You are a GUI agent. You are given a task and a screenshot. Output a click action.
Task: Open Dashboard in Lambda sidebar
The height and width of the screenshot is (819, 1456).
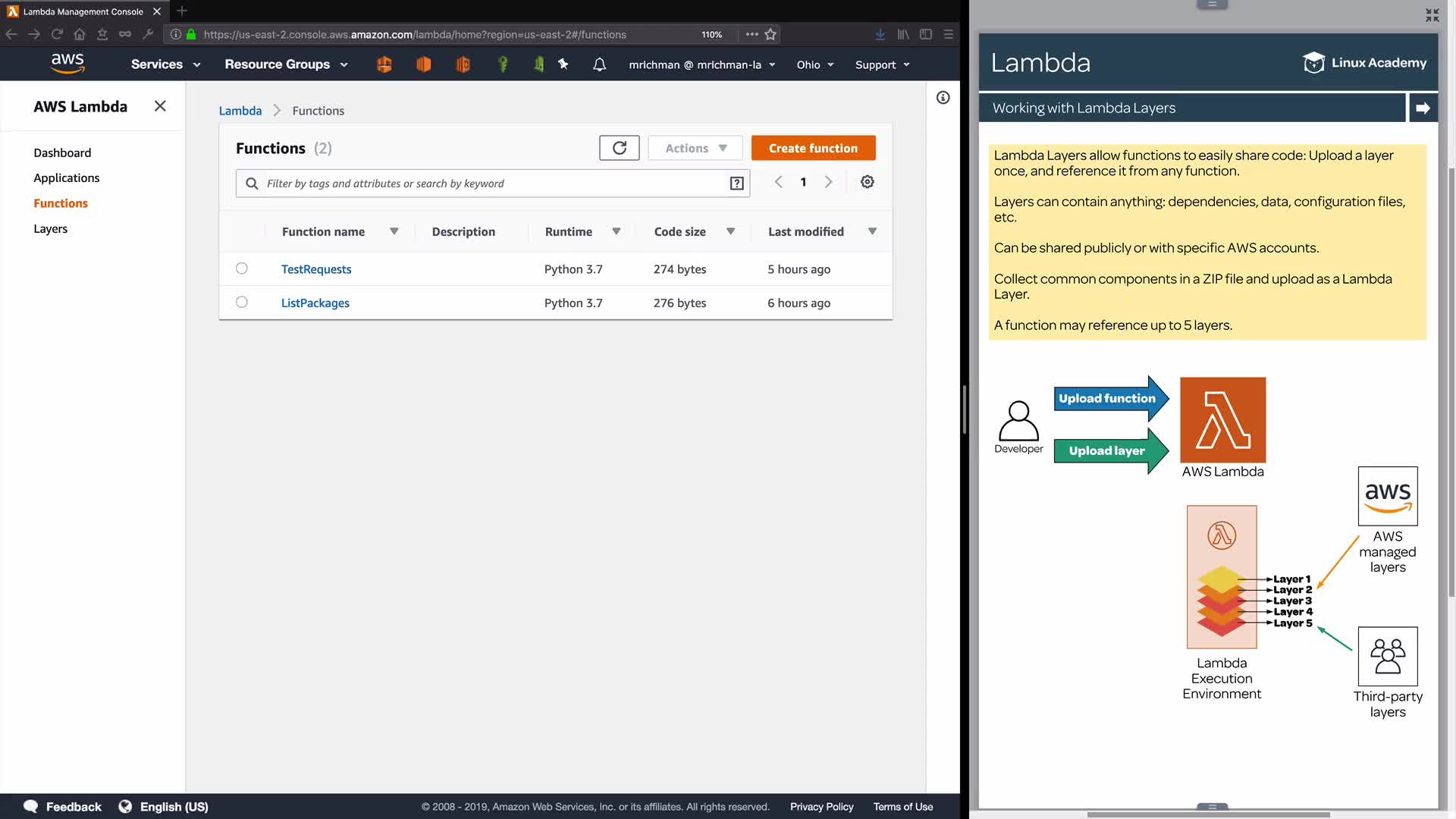click(x=62, y=152)
